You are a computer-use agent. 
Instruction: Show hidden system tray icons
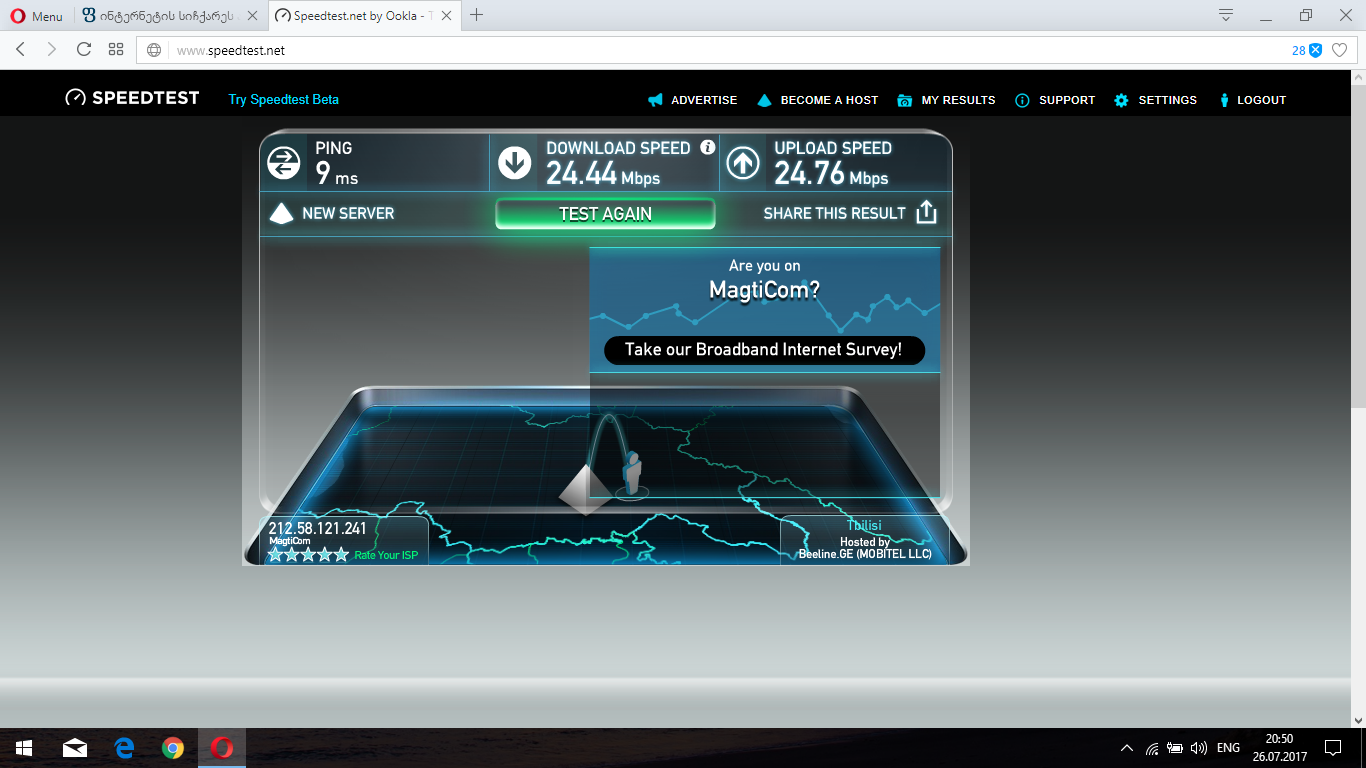pos(1127,748)
